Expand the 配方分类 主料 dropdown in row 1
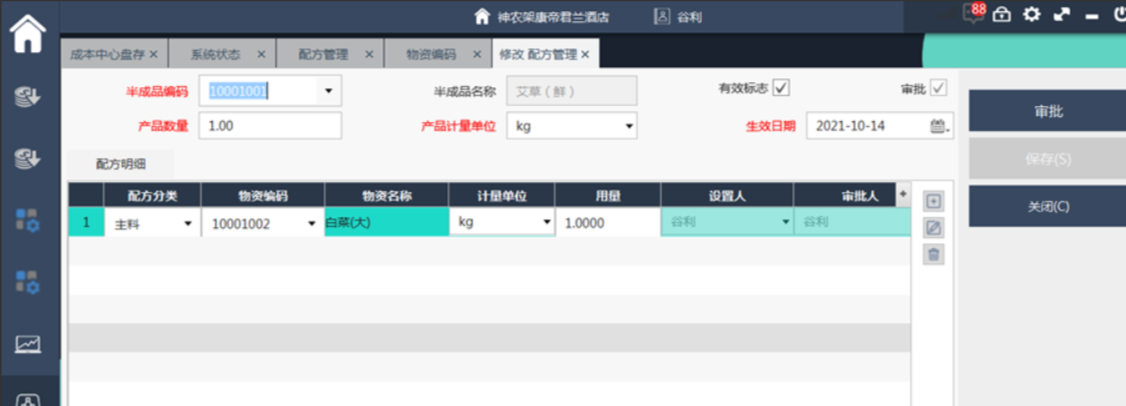The width and height of the screenshot is (1126, 406). point(187,224)
